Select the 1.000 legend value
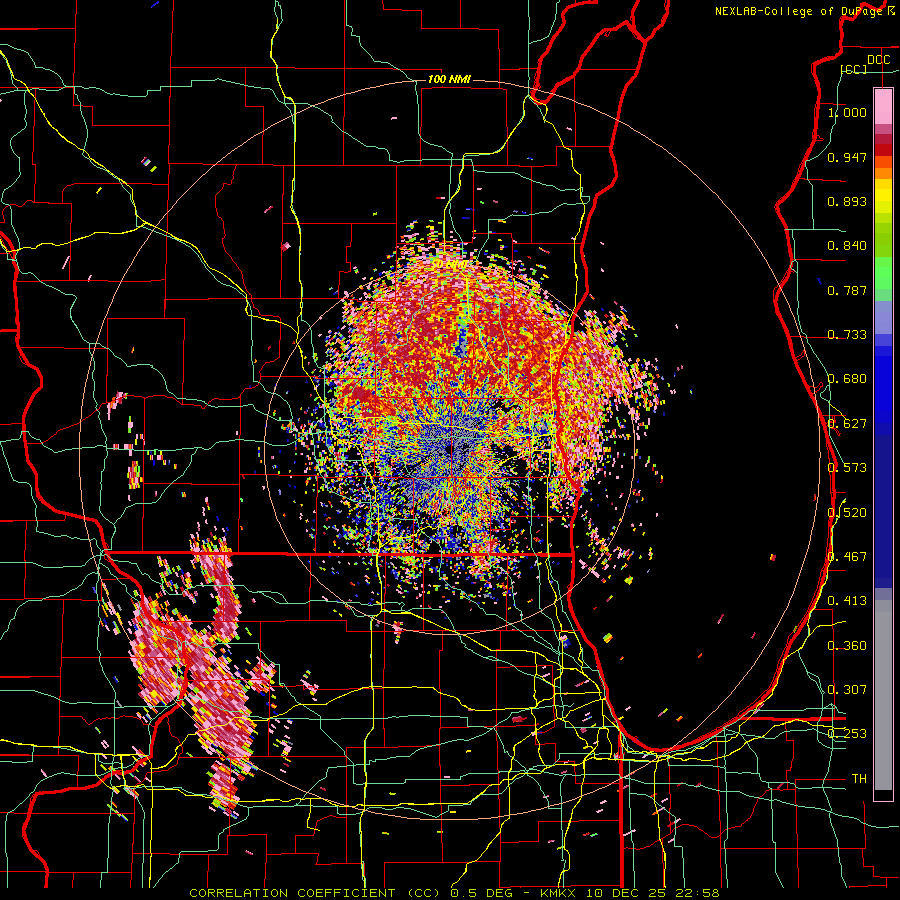The image size is (900, 900). pos(847,112)
